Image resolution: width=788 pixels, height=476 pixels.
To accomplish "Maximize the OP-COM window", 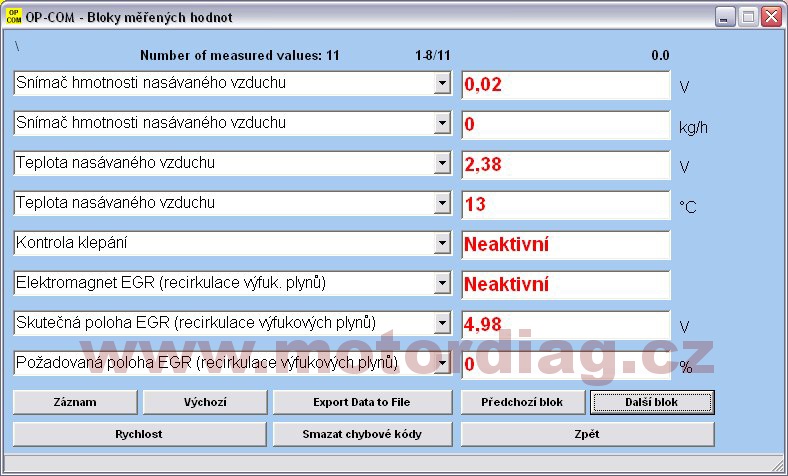I will [x=748, y=16].
